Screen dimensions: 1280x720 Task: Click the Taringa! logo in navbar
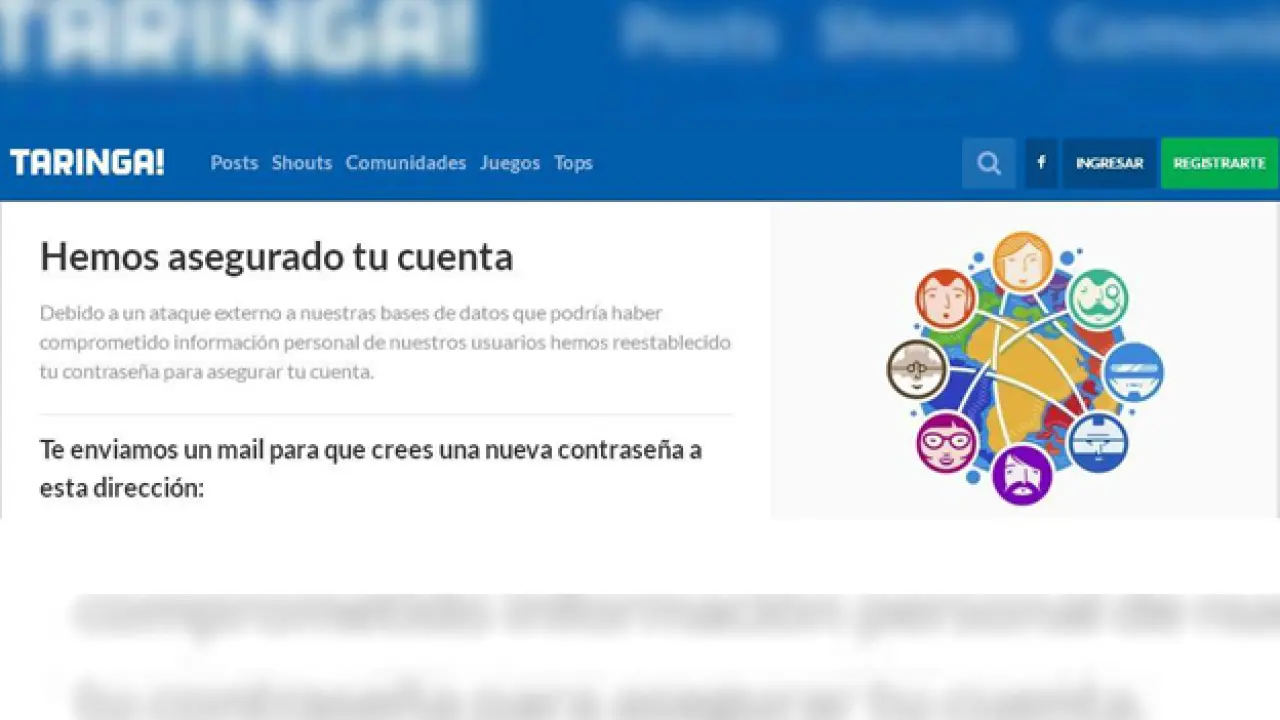pyautogui.click(x=87, y=163)
